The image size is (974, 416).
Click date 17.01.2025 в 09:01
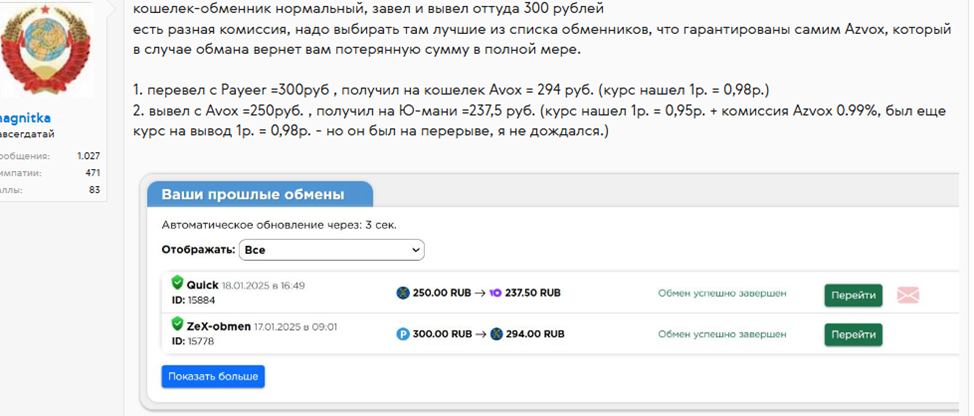(x=295, y=327)
